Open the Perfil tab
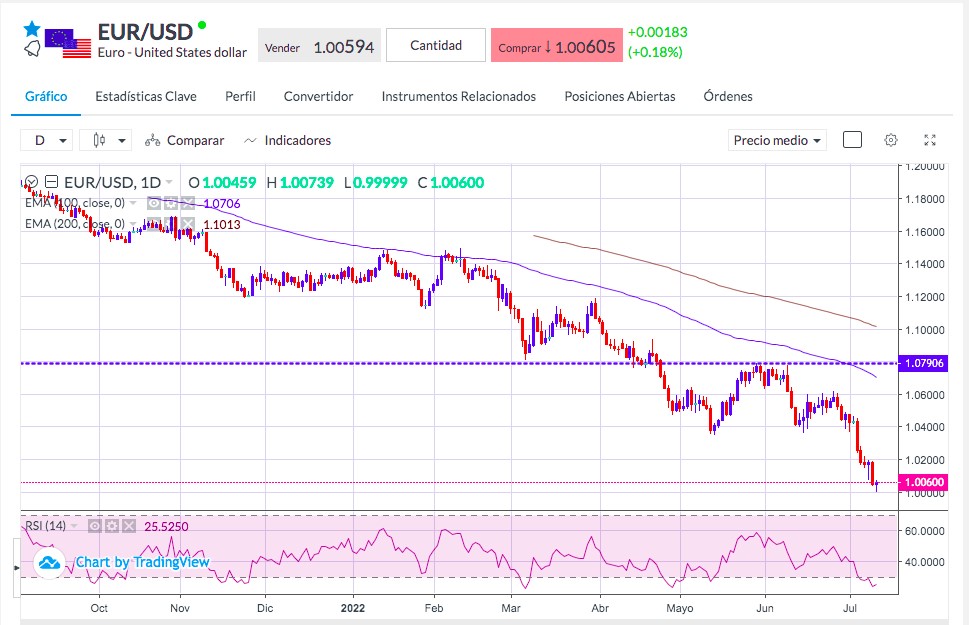The image size is (969, 625). click(240, 96)
